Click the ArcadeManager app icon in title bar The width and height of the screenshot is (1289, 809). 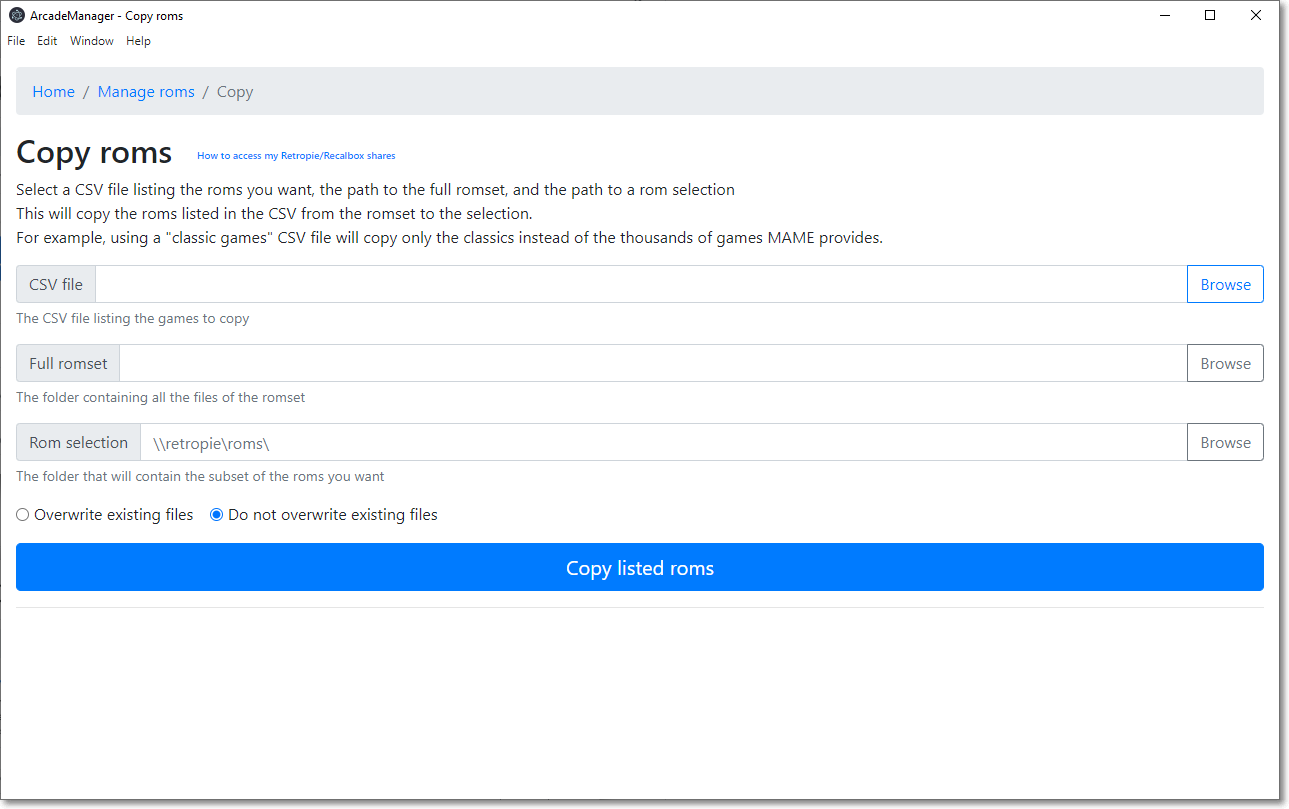pos(17,15)
